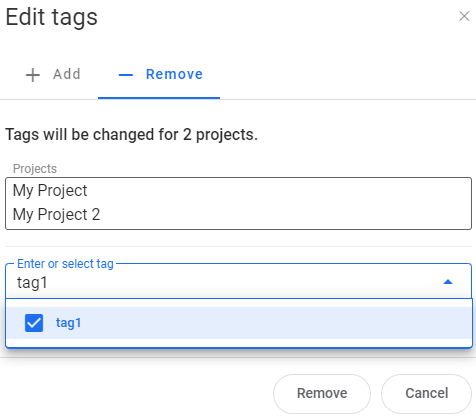This screenshot has height=417, width=476.
Task: Select My Project 2 in projects list
Action: [56, 215]
